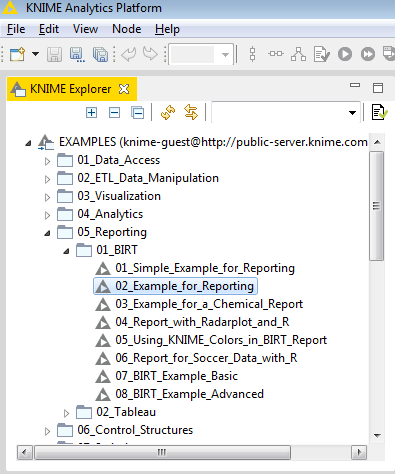
Task: Select 08_BIRT_Example_Advanced workflow
Action: point(189,394)
